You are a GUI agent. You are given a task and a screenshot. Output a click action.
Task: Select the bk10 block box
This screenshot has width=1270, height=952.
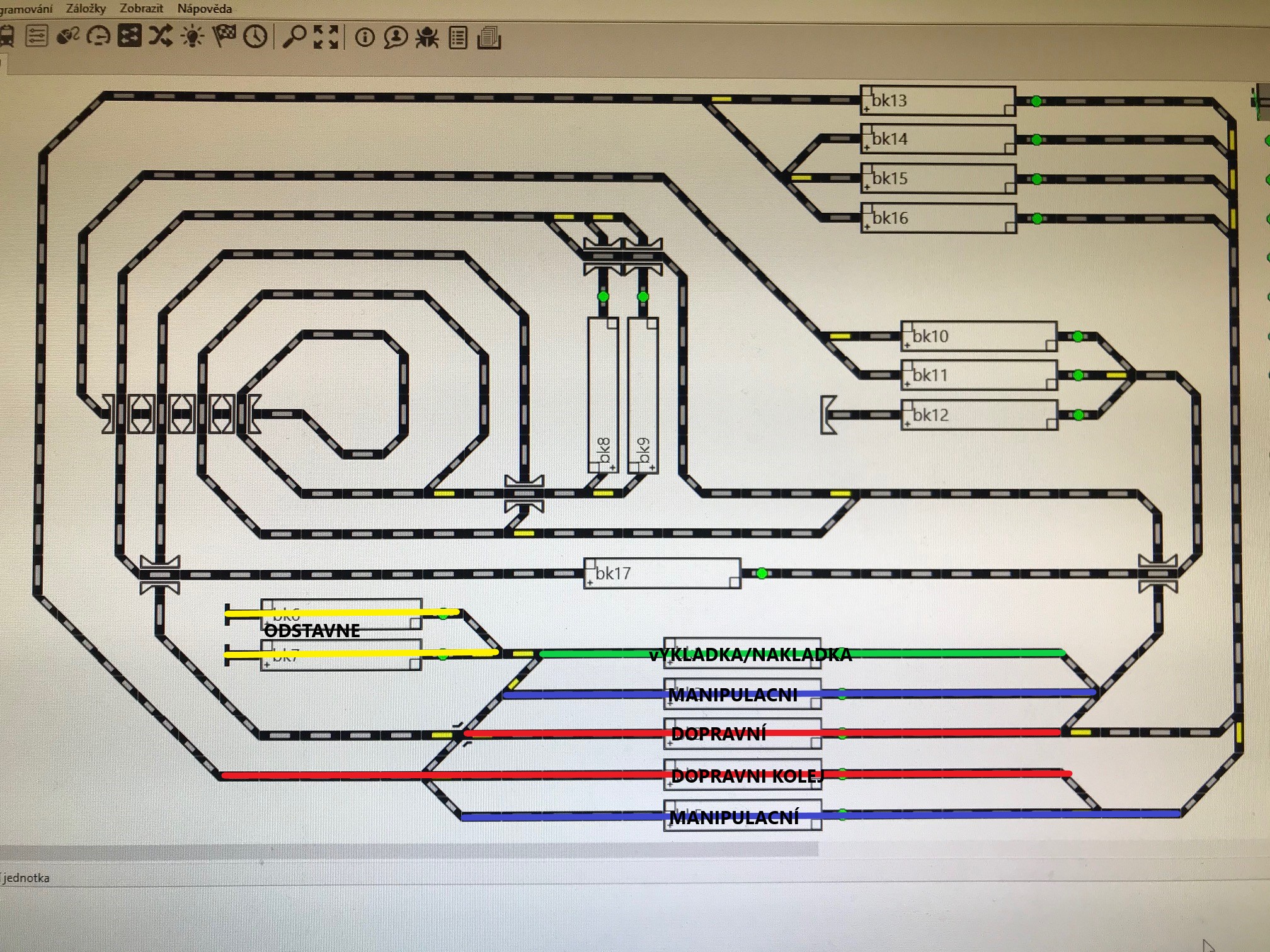pyautogui.click(x=979, y=336)
